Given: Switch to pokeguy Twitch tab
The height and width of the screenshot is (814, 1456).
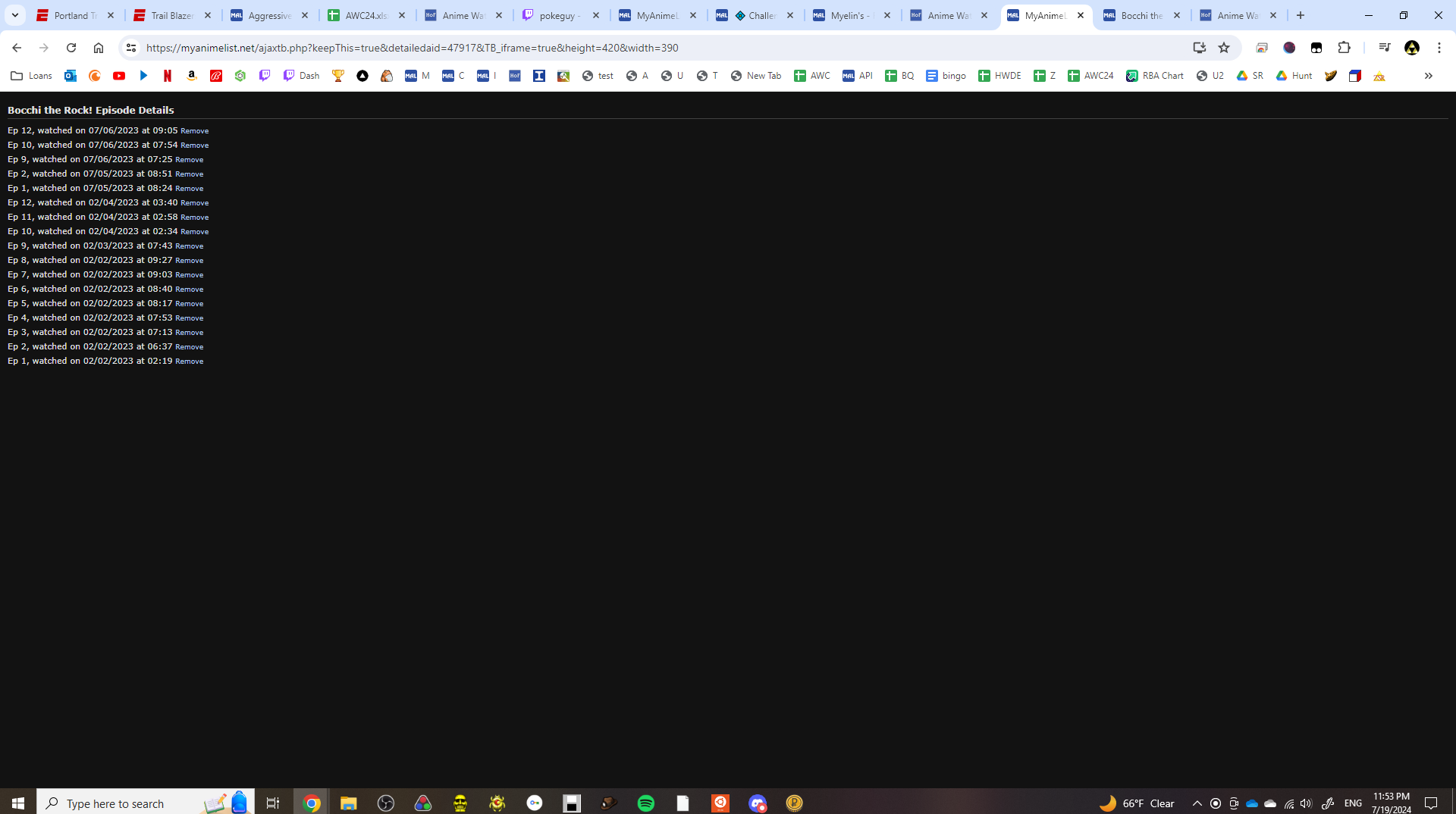Looking at the screenshot, I should [x=561, y=15].
